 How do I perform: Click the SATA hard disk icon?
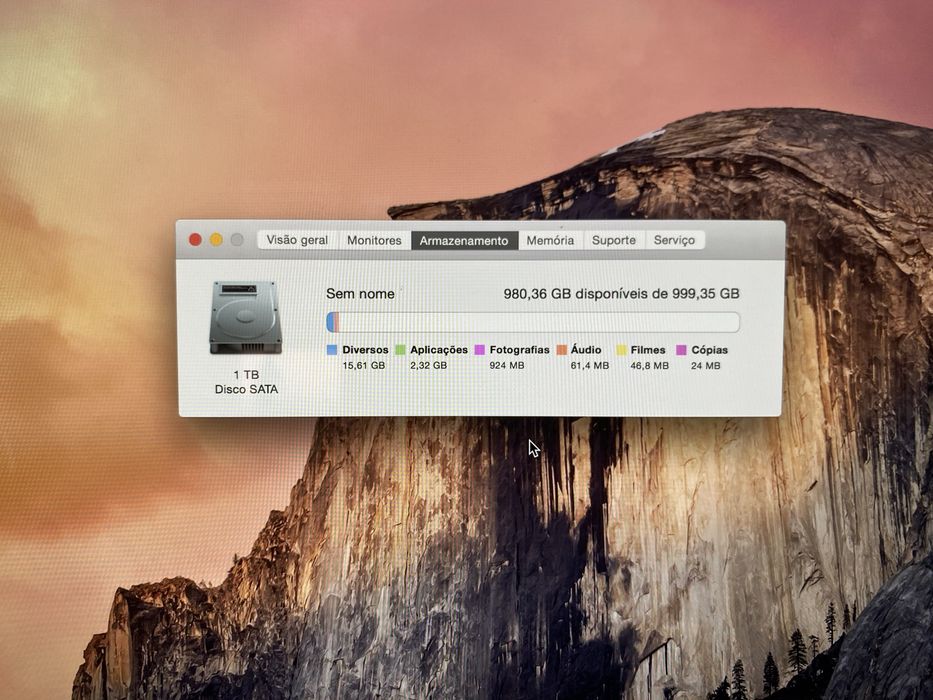click(246, 318)
